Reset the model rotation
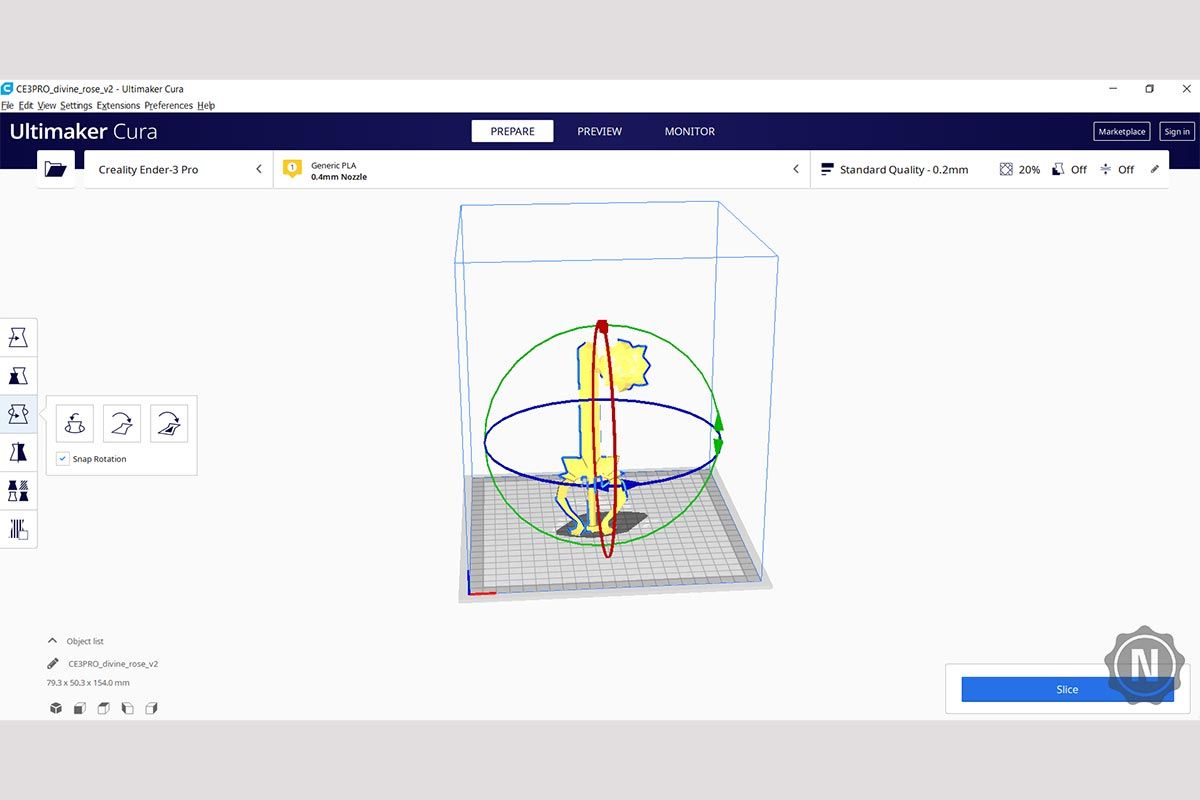 [75, 423]
